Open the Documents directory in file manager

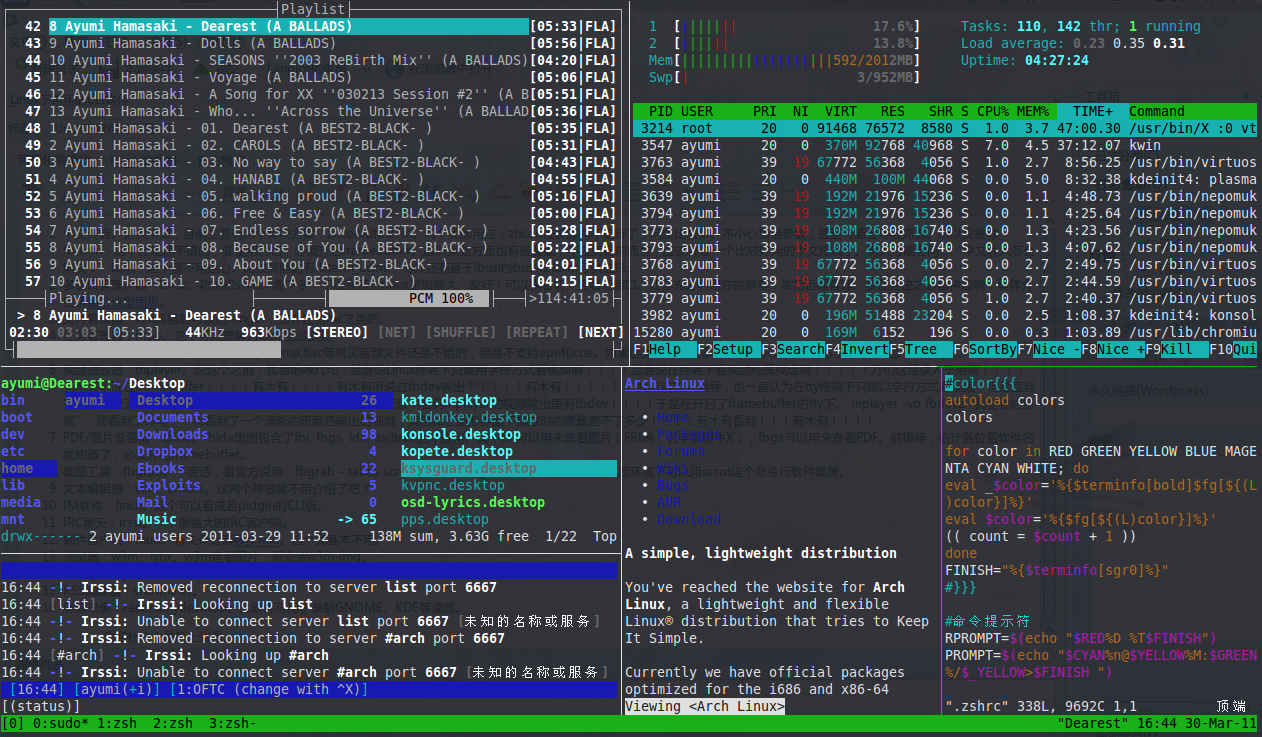tap(172, 417)
